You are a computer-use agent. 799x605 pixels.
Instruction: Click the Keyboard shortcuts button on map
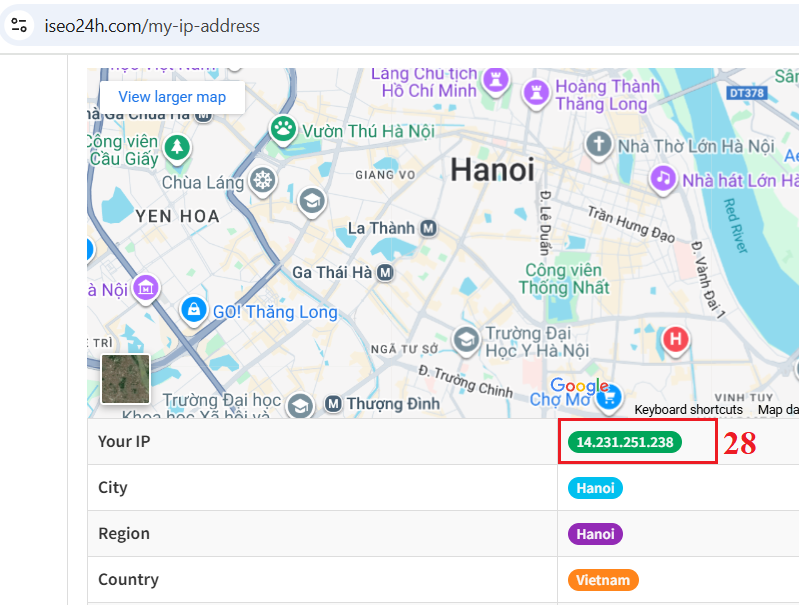(x=688, y=409)
